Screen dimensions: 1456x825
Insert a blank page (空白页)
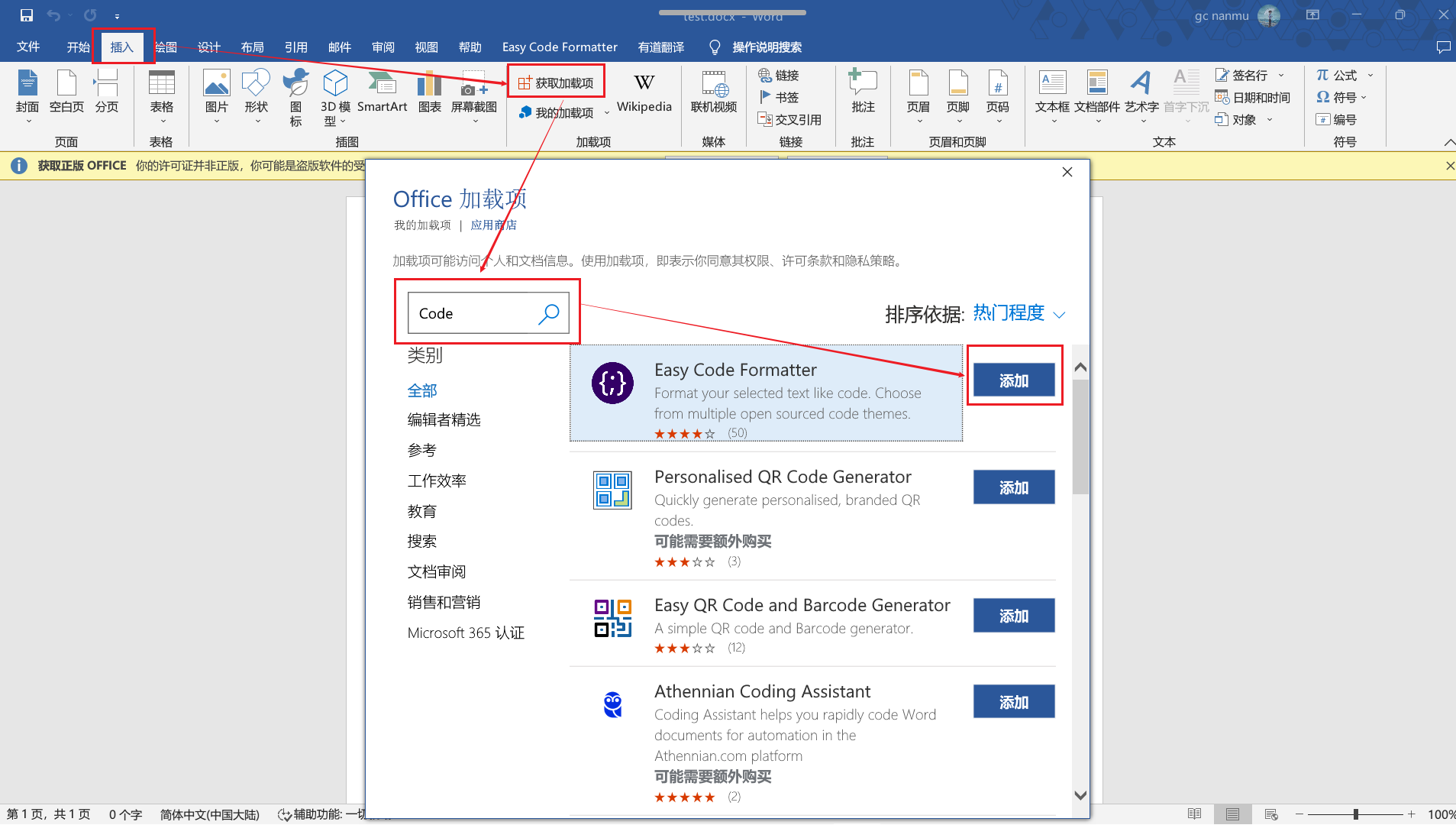point(66,92)
